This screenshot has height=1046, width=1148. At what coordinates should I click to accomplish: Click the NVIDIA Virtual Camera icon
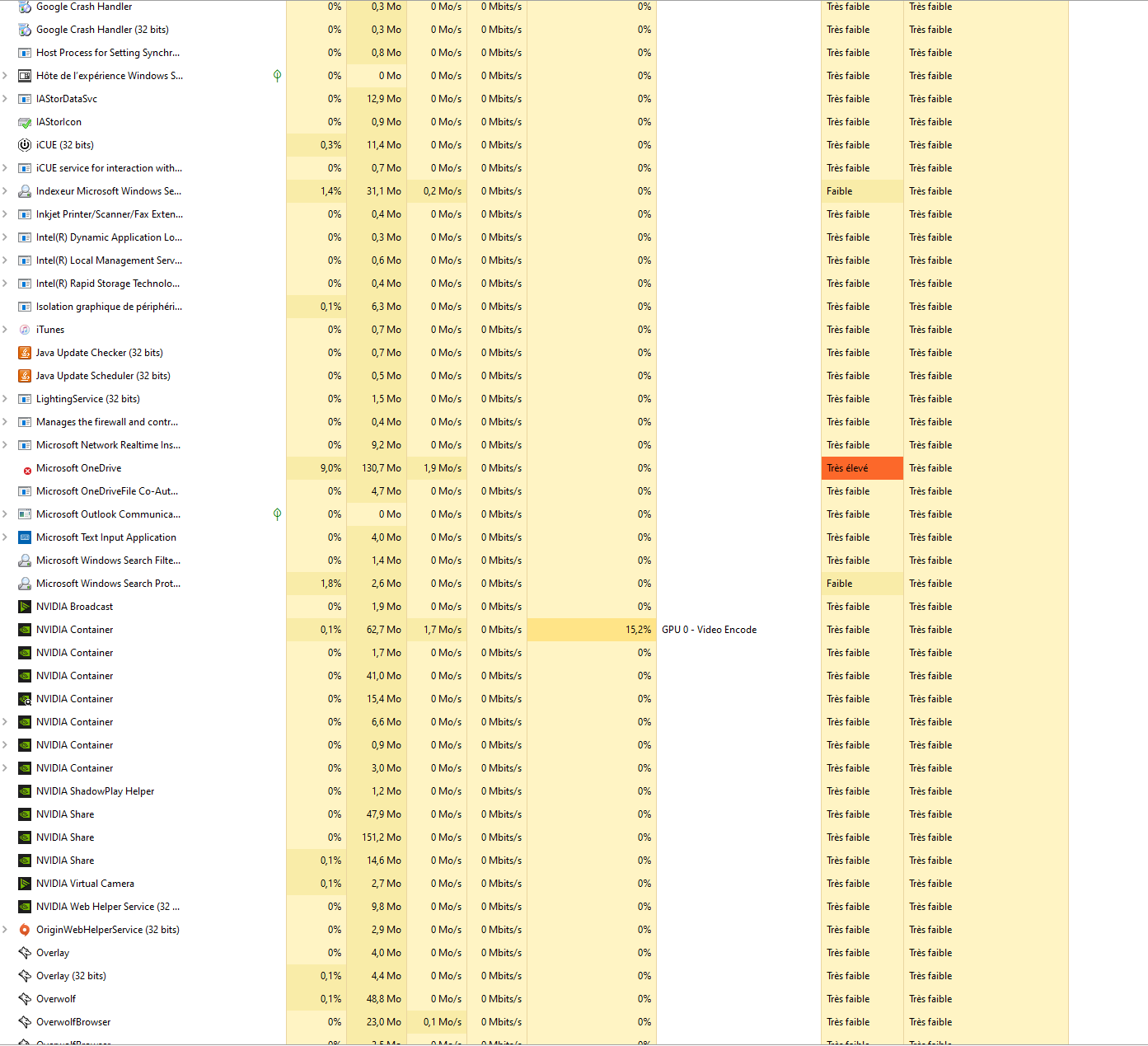(25, 884)
